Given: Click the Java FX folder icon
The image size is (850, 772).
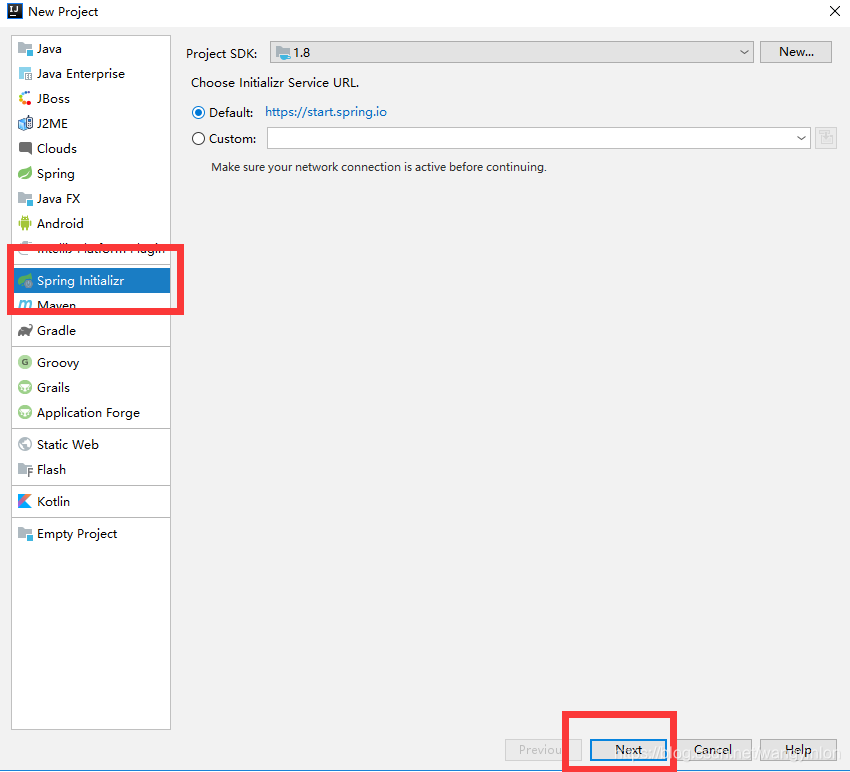Looking at the screenshot, I should coord(25,198).
